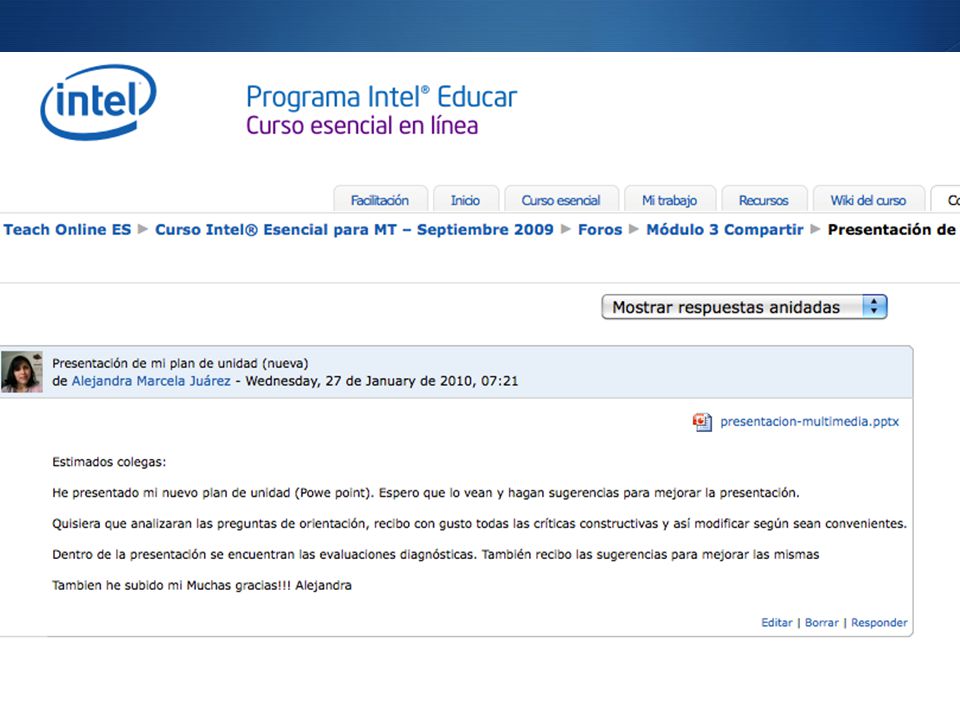Click post title Presentación de mi plan de unidad (nueva)

point(180,363)
